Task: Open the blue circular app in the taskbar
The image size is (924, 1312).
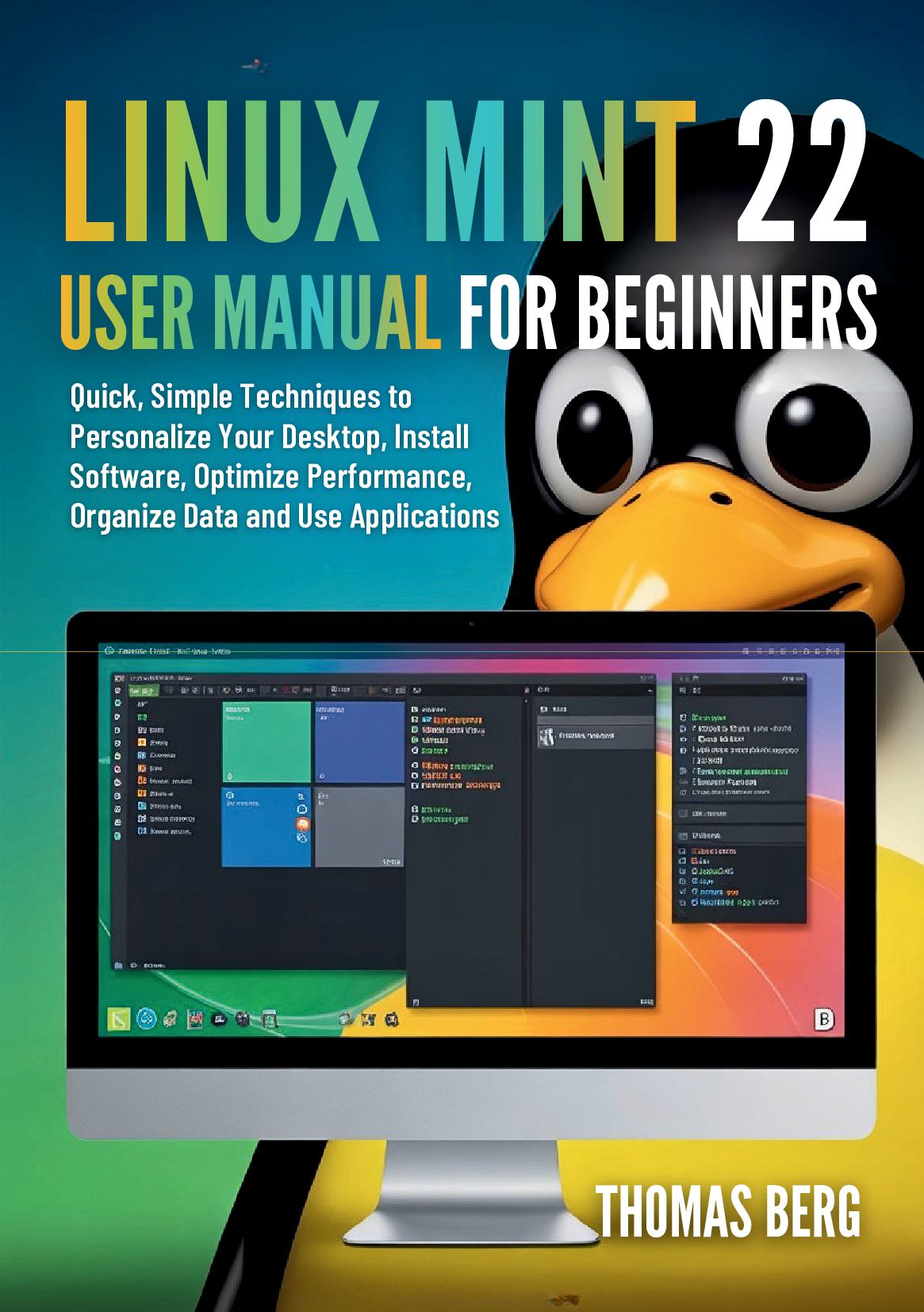Action: 146,1019
